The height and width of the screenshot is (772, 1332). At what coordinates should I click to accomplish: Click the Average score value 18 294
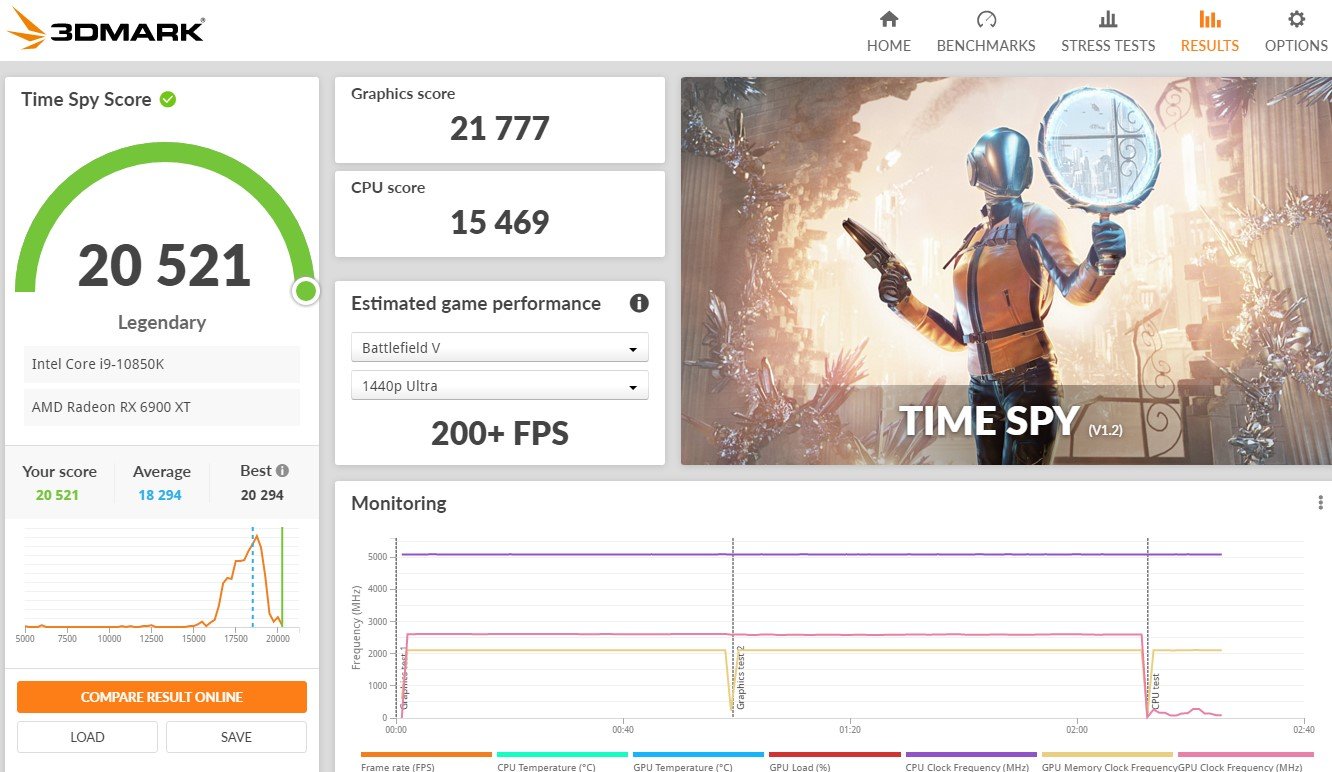(161, 495)
